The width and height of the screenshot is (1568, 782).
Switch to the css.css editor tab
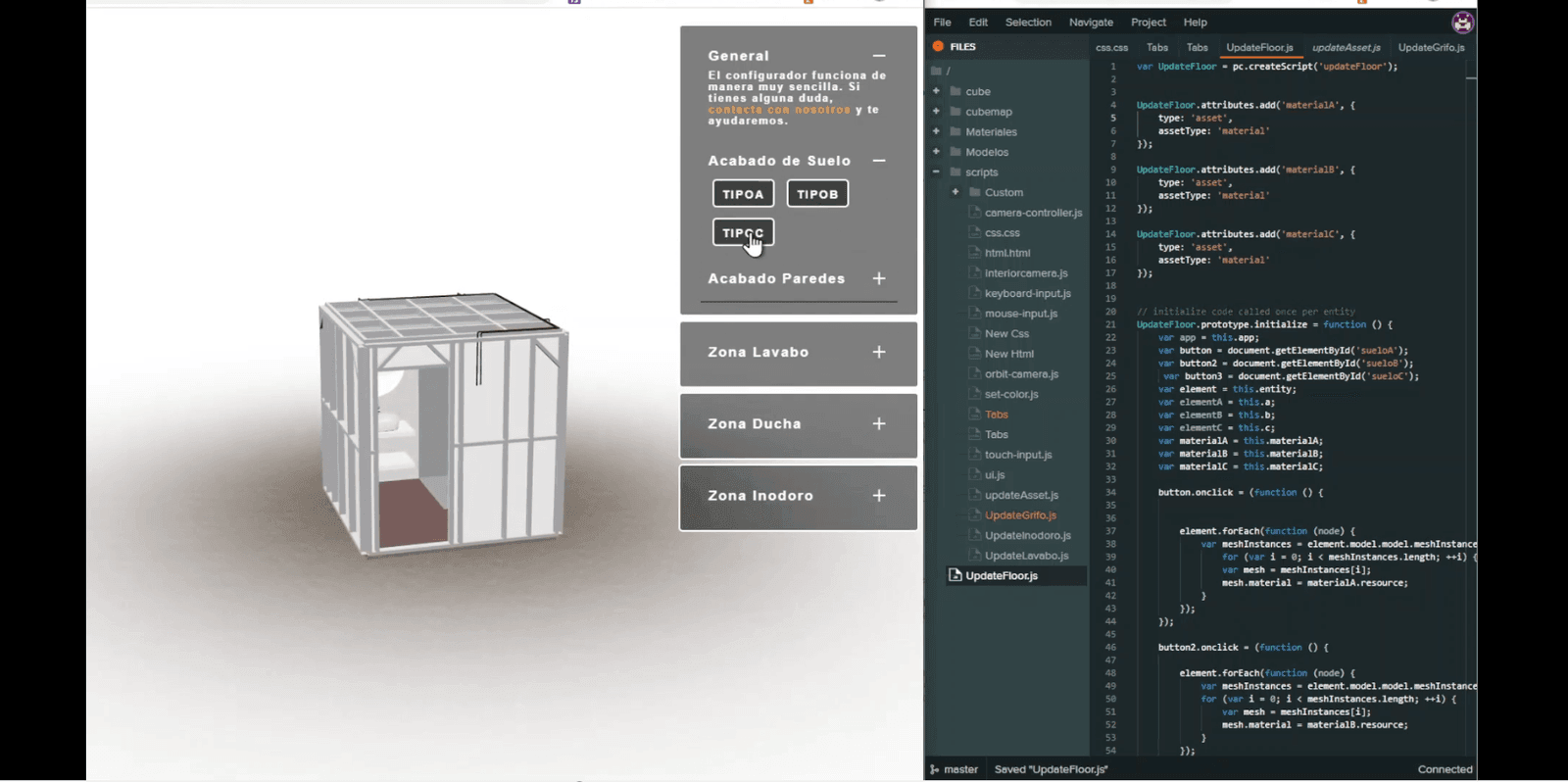coord(1111,47)
